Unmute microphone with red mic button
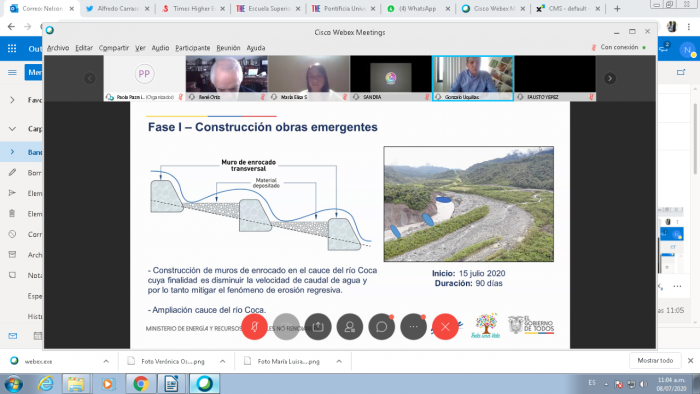Viewport: 700px width, 394px height. point(254,327)
